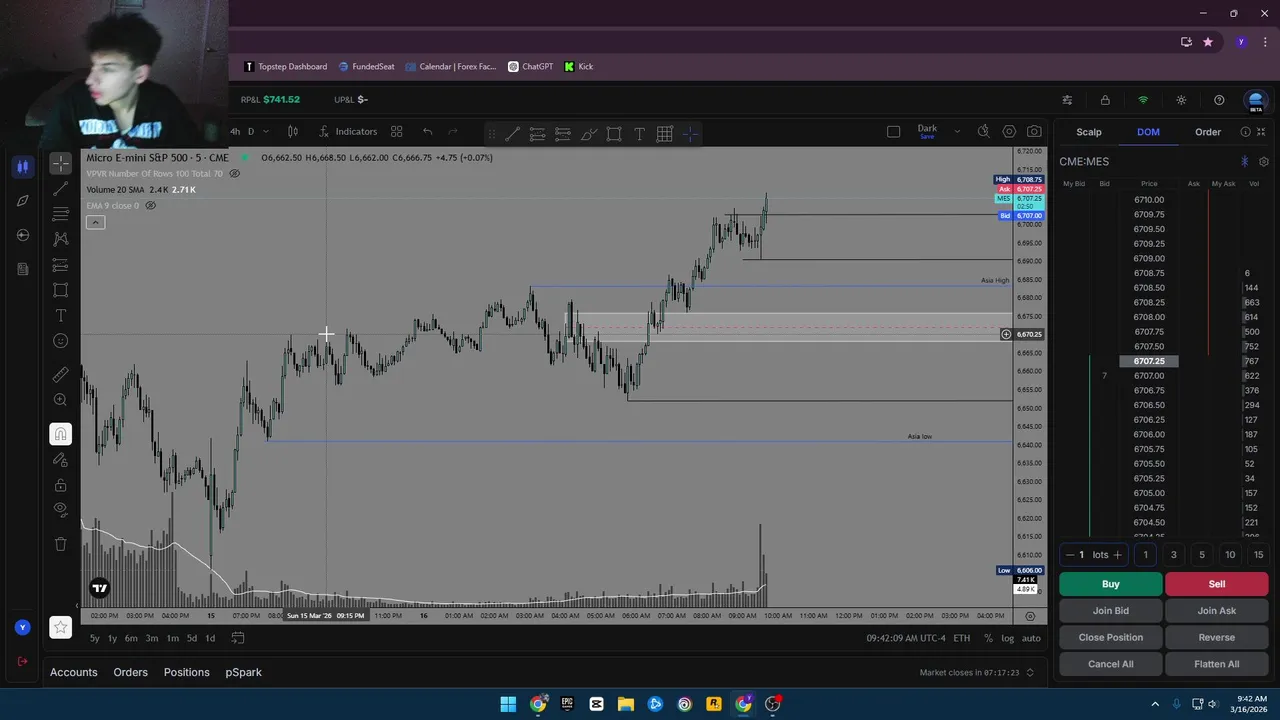Open the Dark layout dropdown arrow
The height and width of the screenshot is (720, 1280).
(957, 131)
